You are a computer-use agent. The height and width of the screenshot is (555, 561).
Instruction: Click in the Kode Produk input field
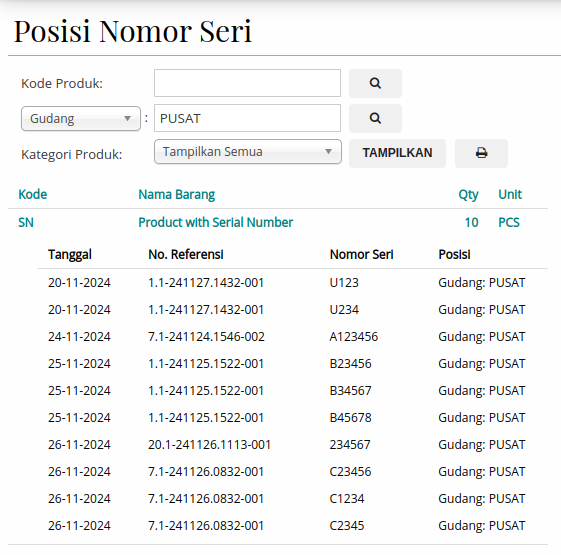pyautogui.click(x=247, y=83)
